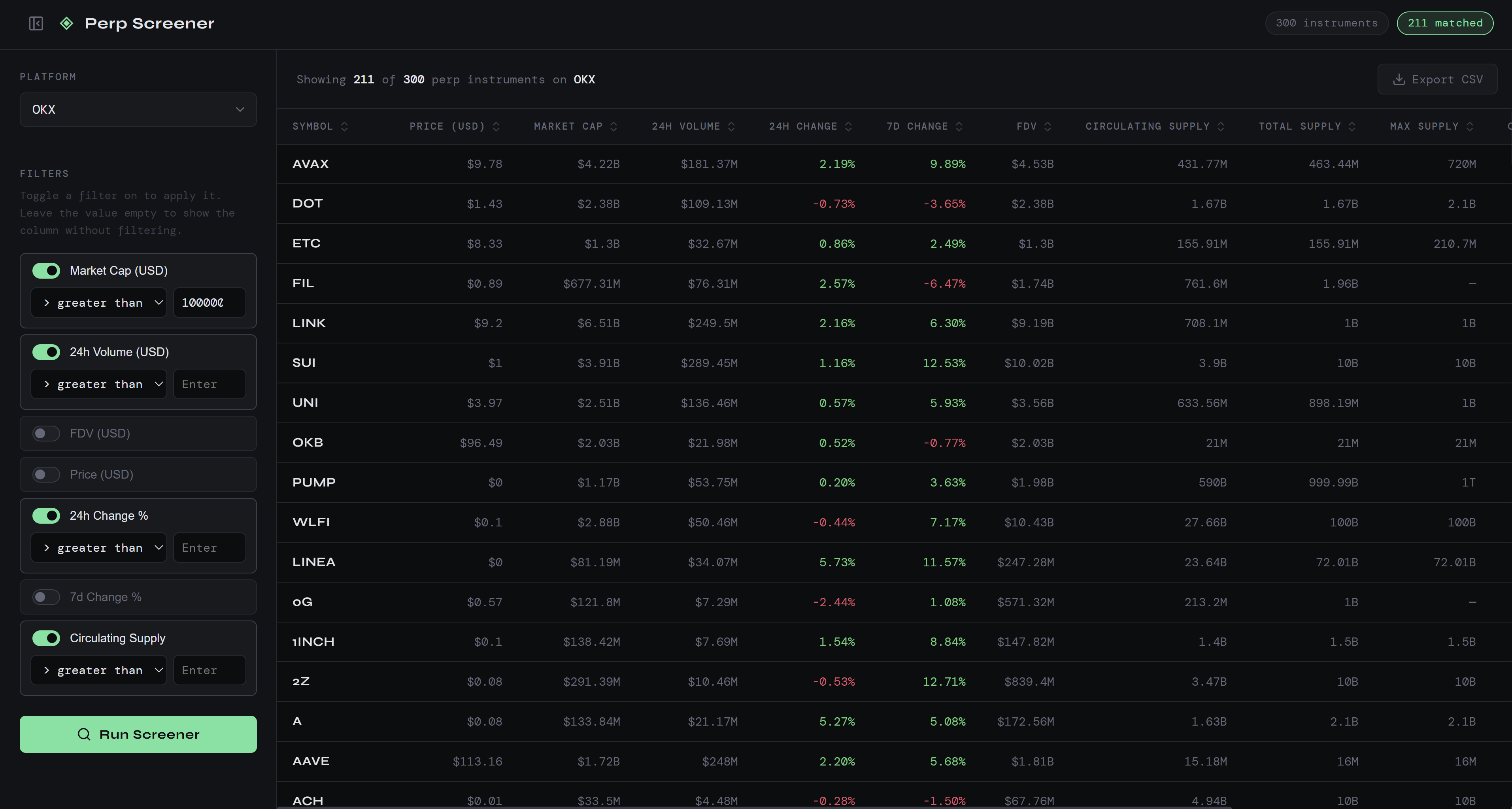1512x809 pixels.
Task: Collapse the sidebar panel icon
Action: (36, 23)
